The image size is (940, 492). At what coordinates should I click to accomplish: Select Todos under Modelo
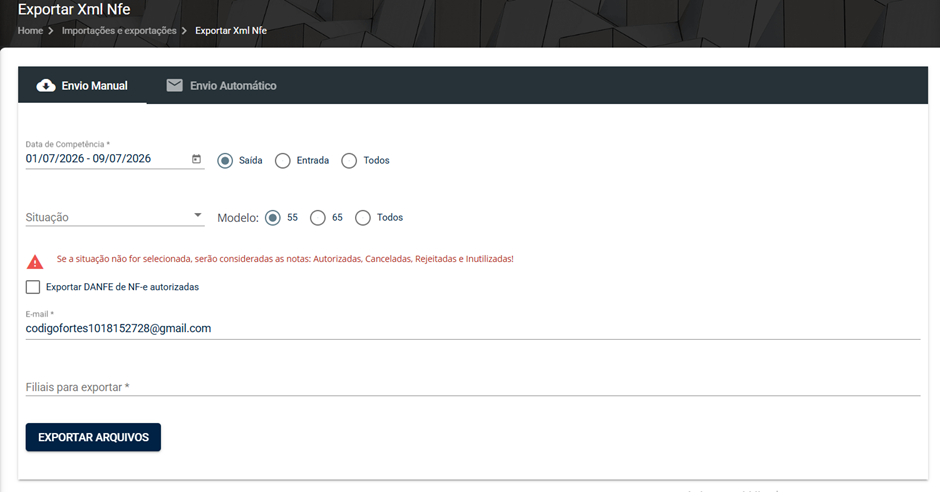click(363, 218)
